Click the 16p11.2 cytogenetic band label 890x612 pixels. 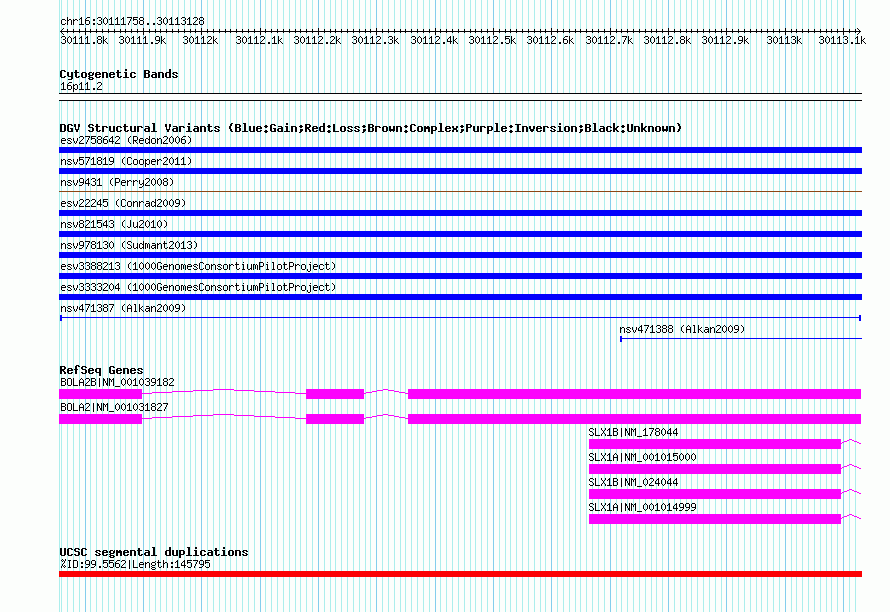pyautogui.click(x=81, y=86)
